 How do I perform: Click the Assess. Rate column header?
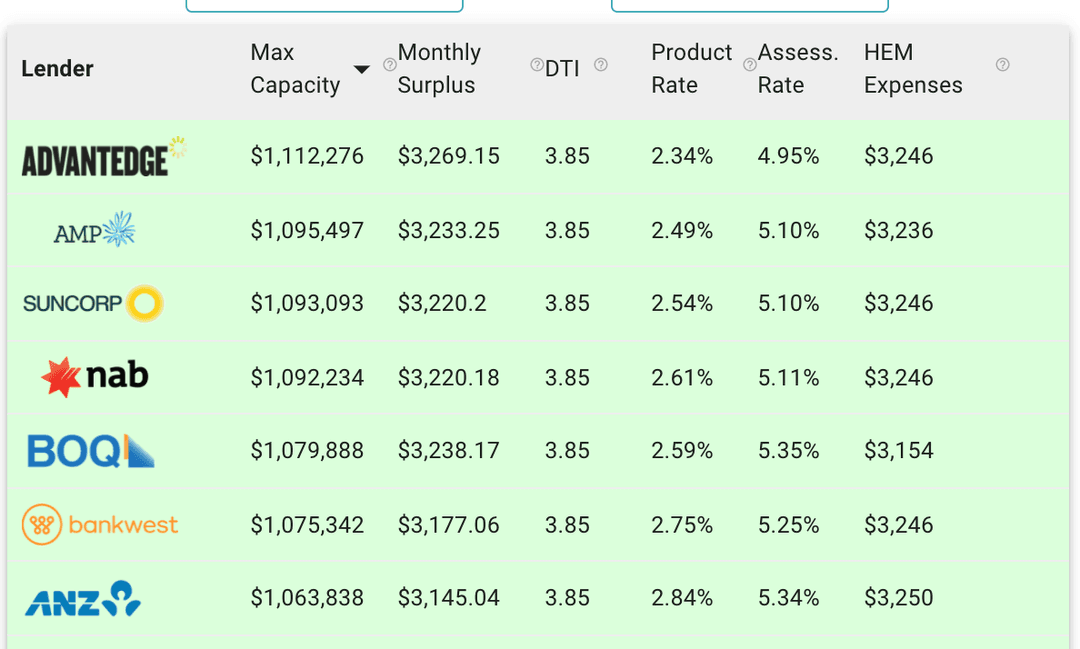click(x=798, y=68)
